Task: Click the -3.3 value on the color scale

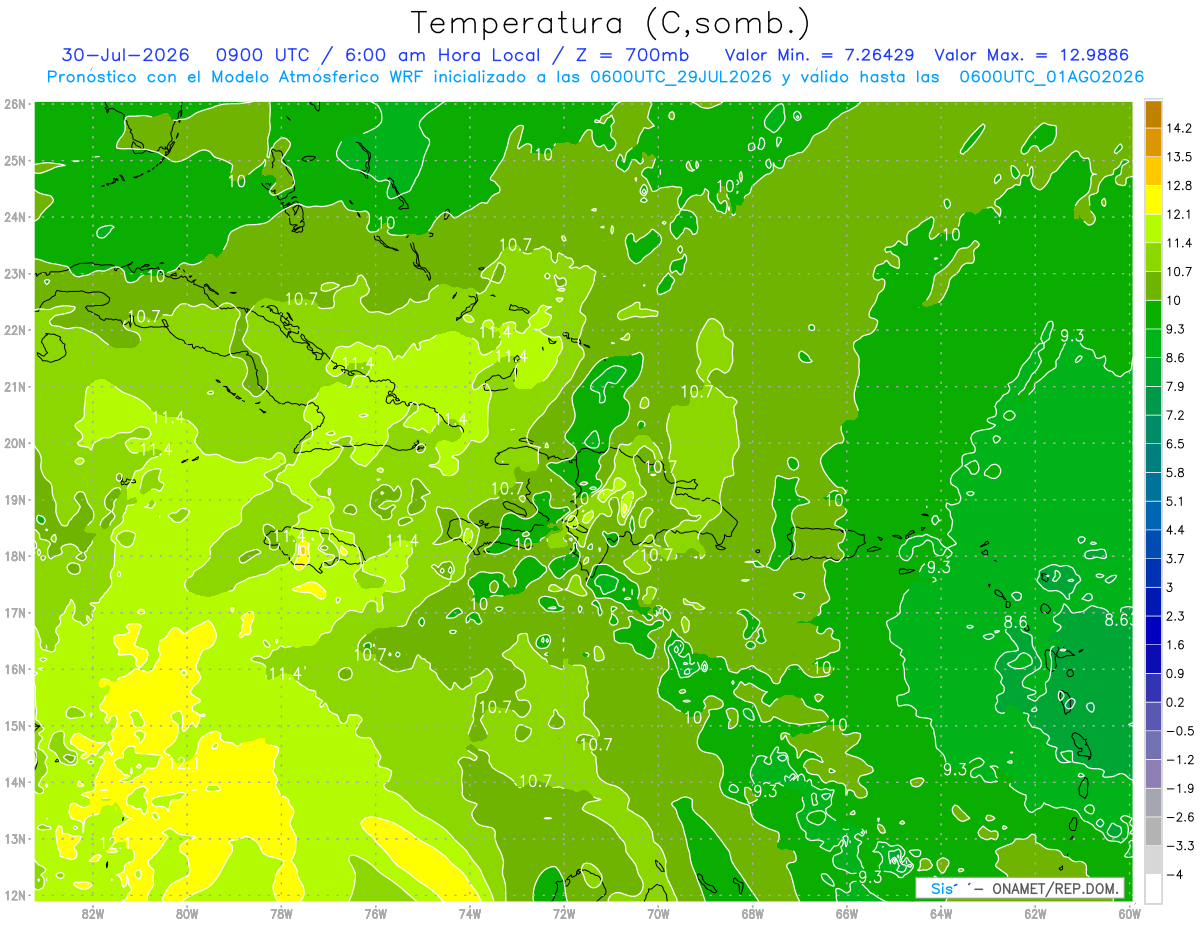Action: pyautogui.click(x=1179, y=845)
